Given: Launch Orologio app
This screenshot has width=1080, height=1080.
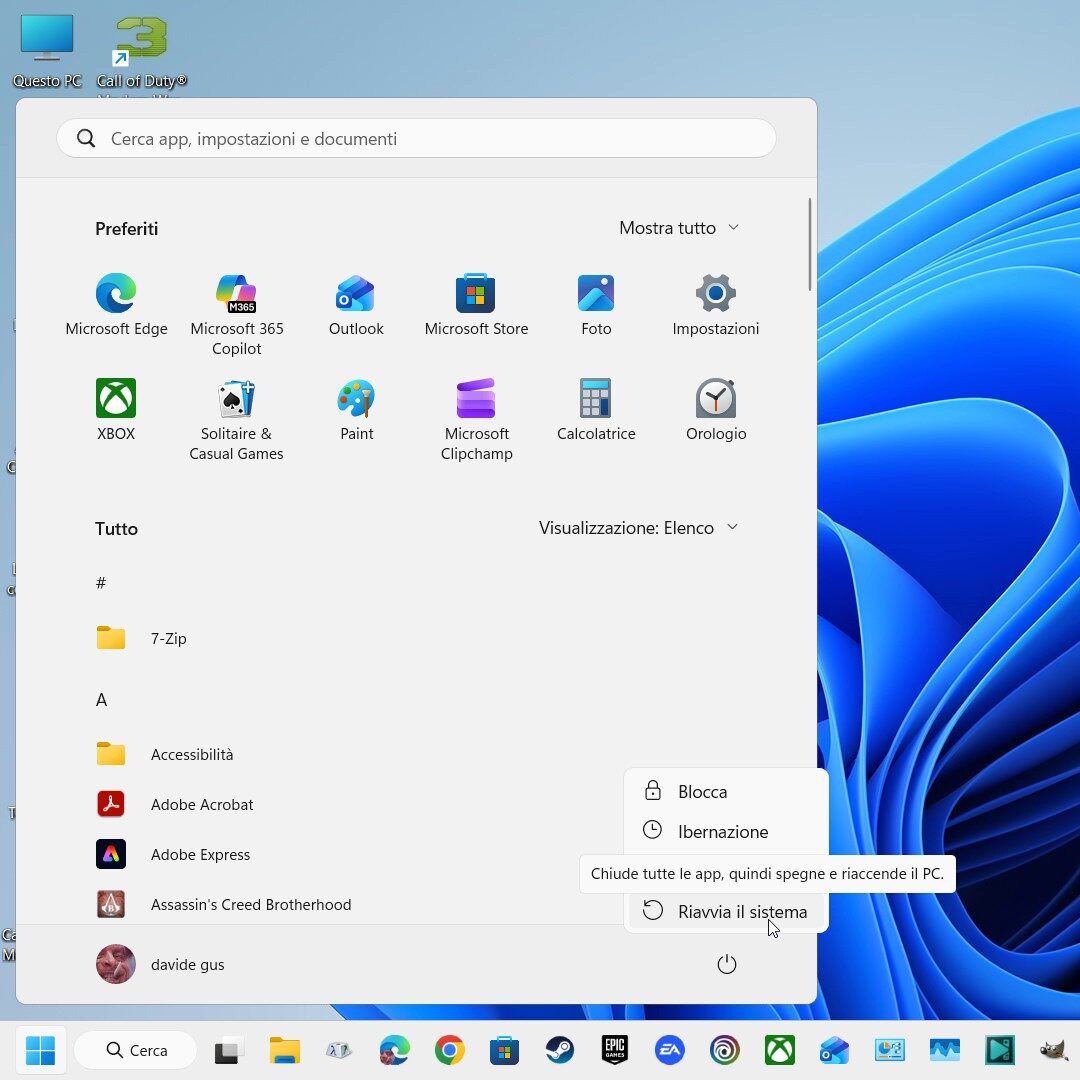Looking at the screenshot, I should click(x=716, y=409).
